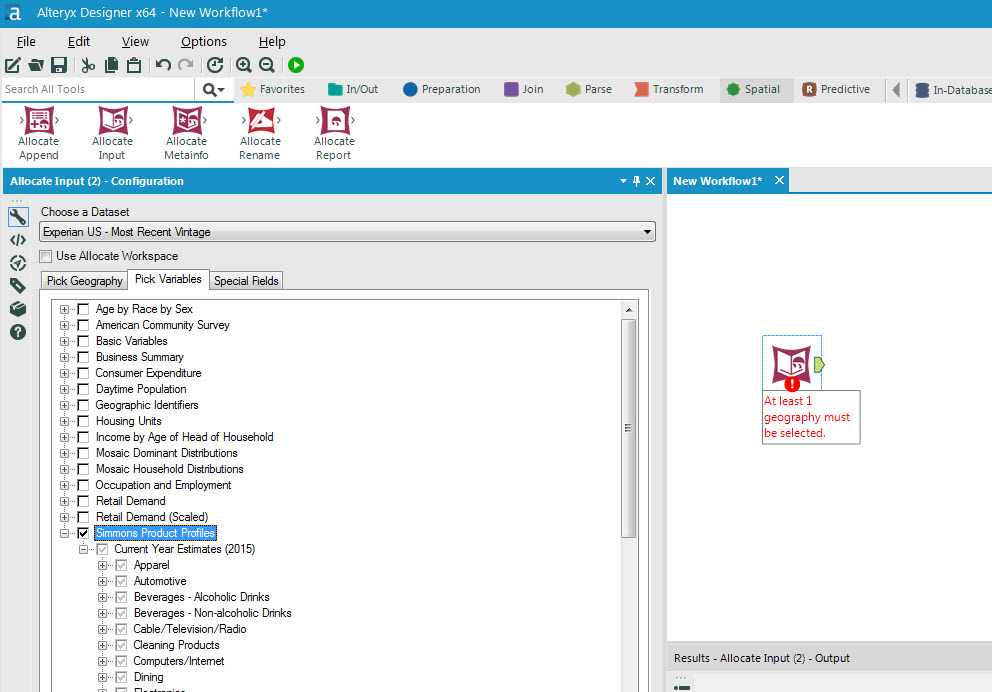Click the refresh toolbar icon
The width and height of the screenshot is (992, 692).
point(215,65)
